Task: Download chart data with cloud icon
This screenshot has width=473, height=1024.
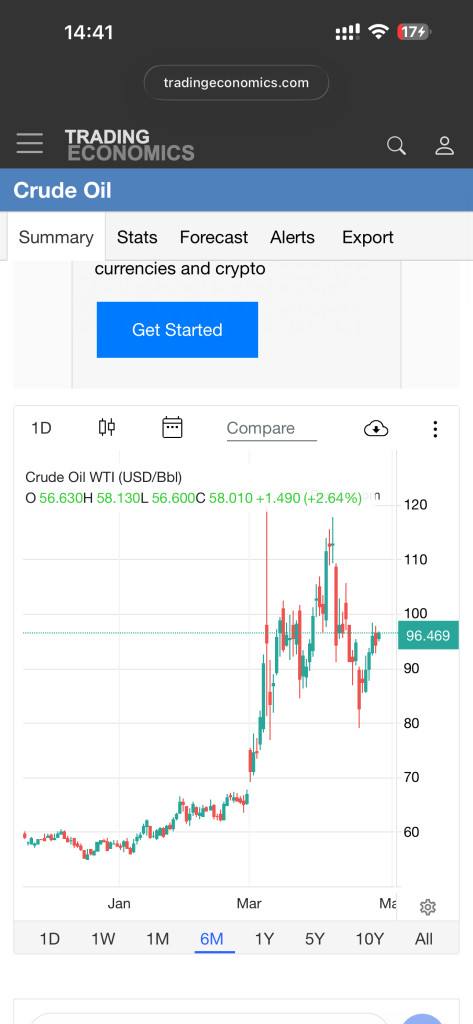Action: point(376,428)
